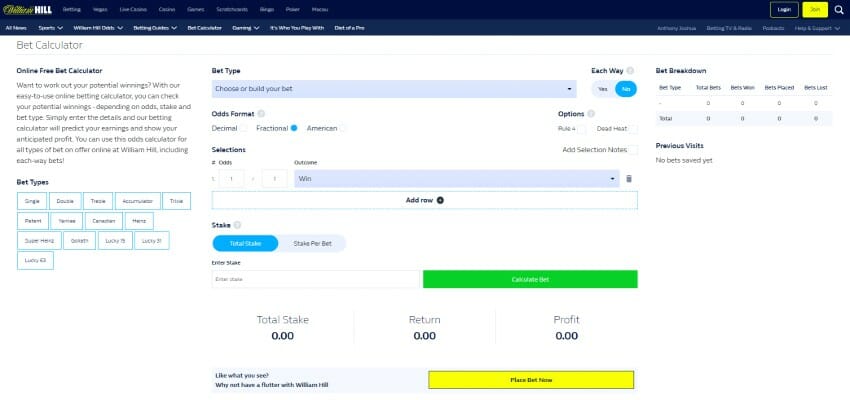
Task: Click the William Hill logo
Action: click(x=27, y=9)
